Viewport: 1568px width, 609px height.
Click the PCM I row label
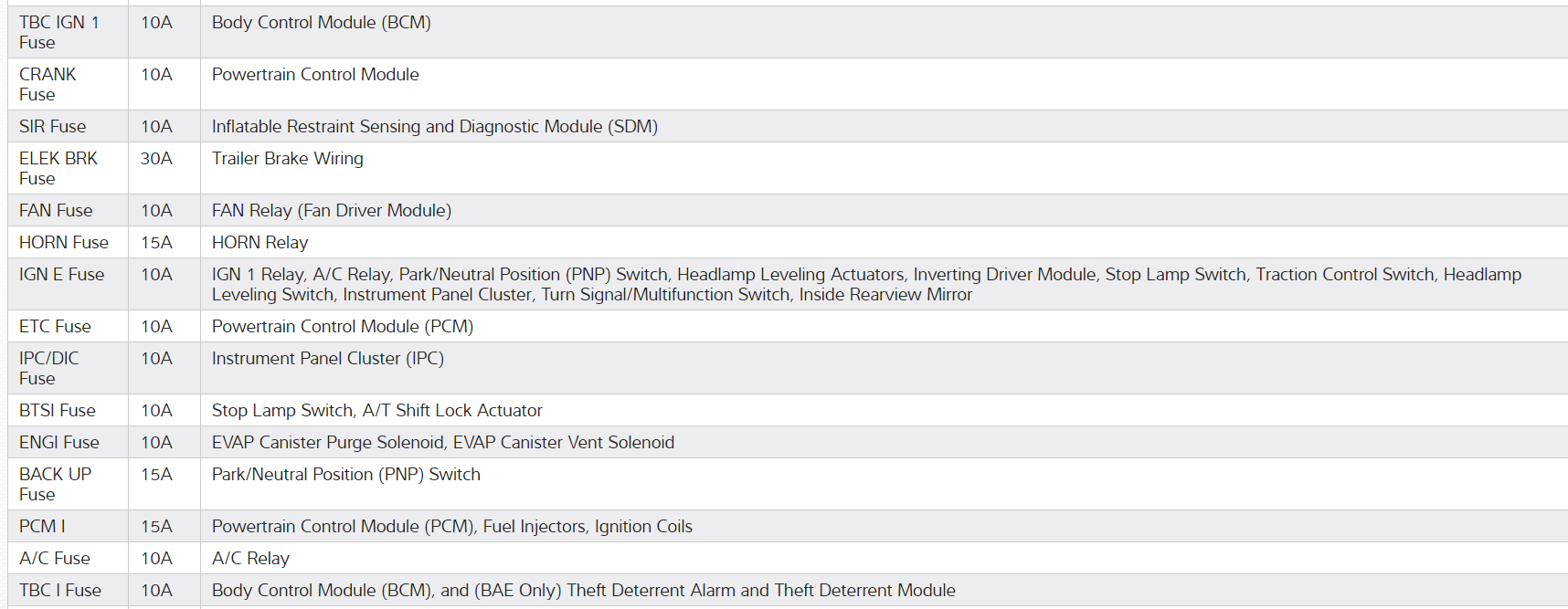pyautogui.click(x=42, y=527)
